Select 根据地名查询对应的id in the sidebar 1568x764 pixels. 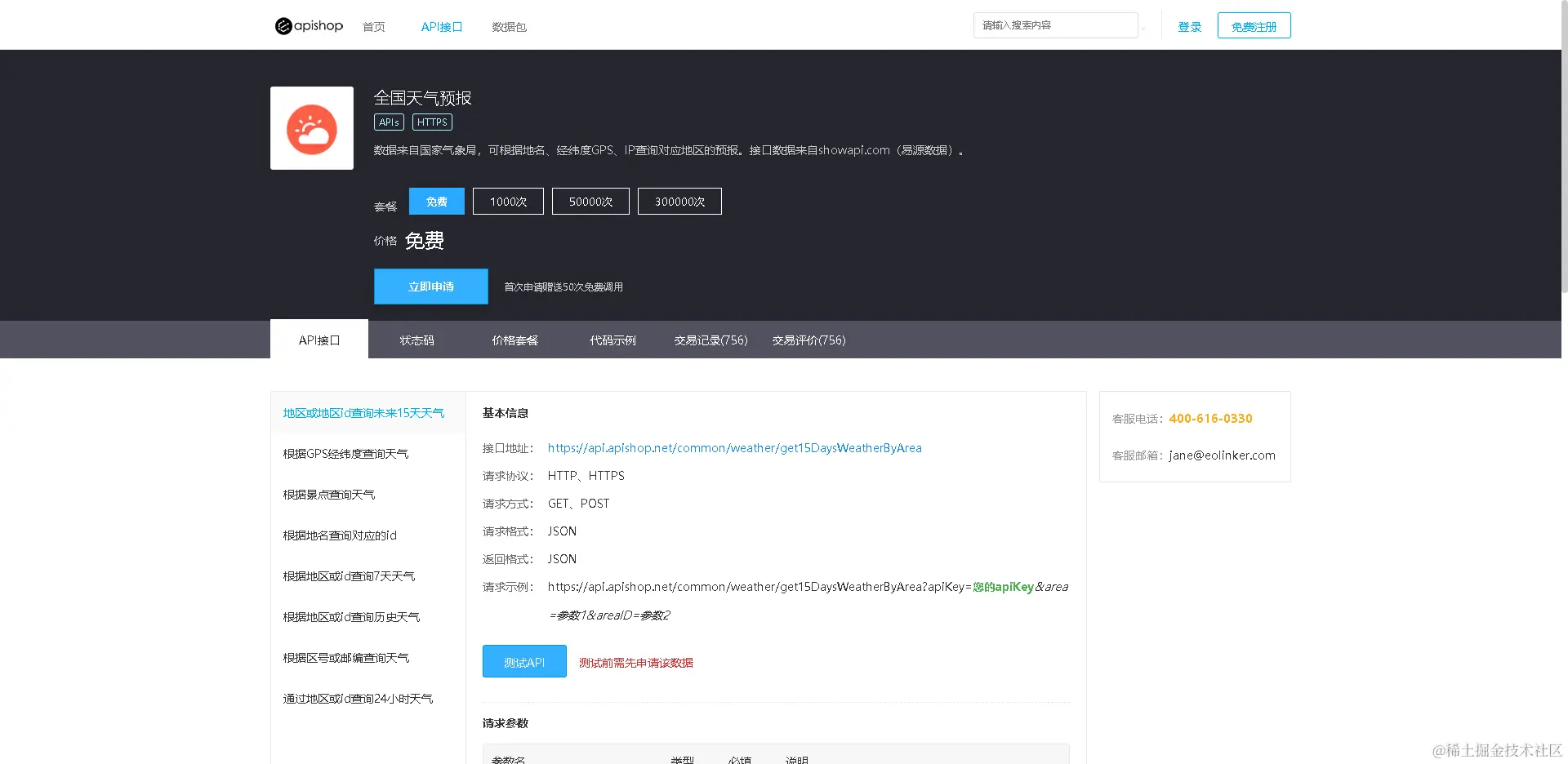tap(368, 535)
